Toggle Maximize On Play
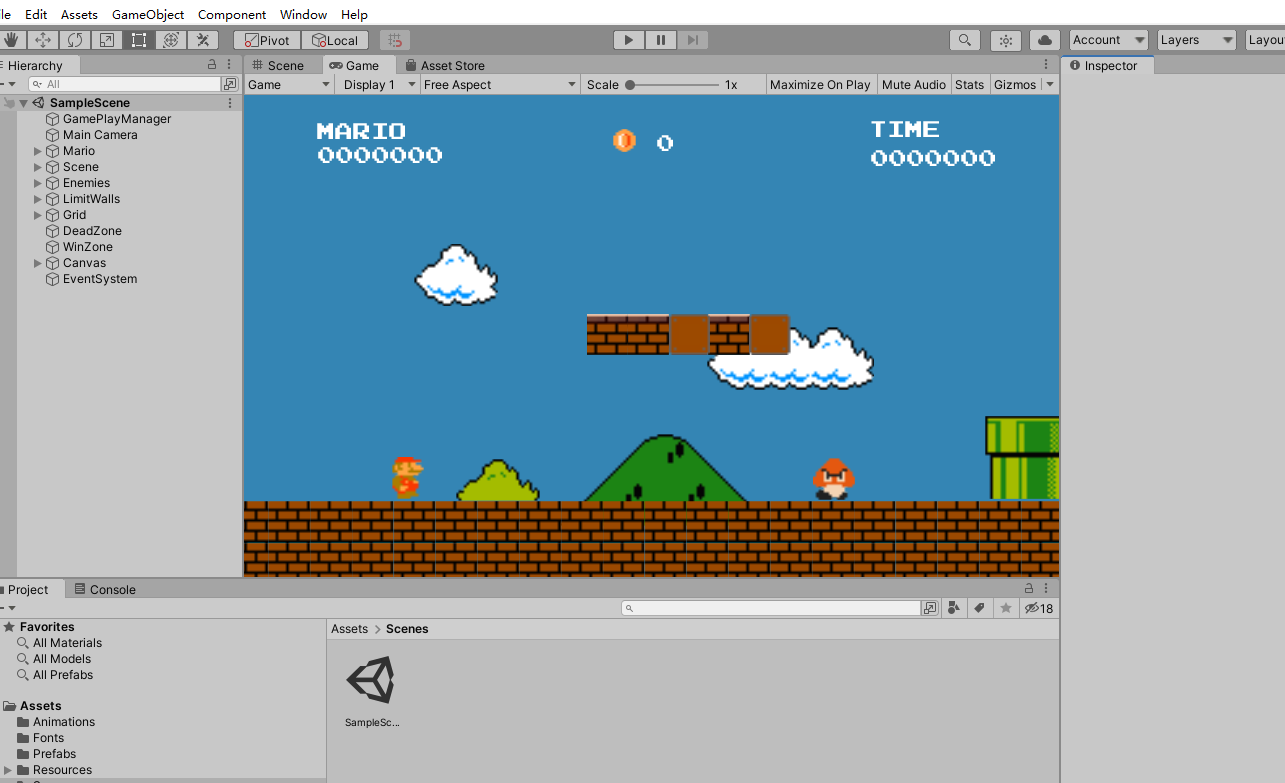The width and height of the screenshot is (1285, 783). coord(820,85)
